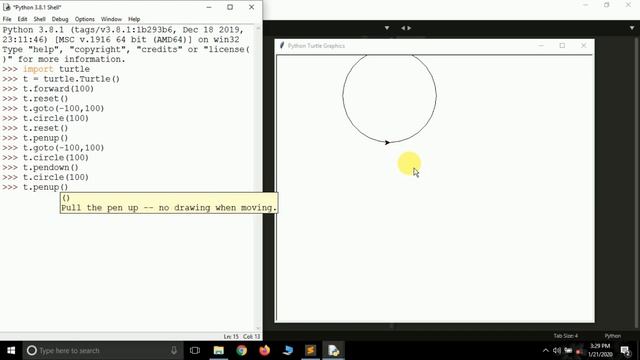Click the network icon in system tray
The image size is (640, 360).
(x=568, y=350)
